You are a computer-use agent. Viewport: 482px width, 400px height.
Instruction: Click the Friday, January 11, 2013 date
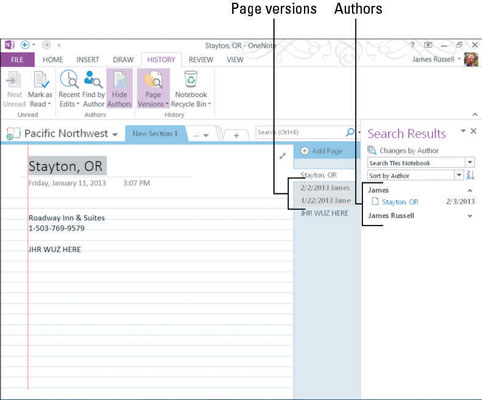click(x=67, y=183)
